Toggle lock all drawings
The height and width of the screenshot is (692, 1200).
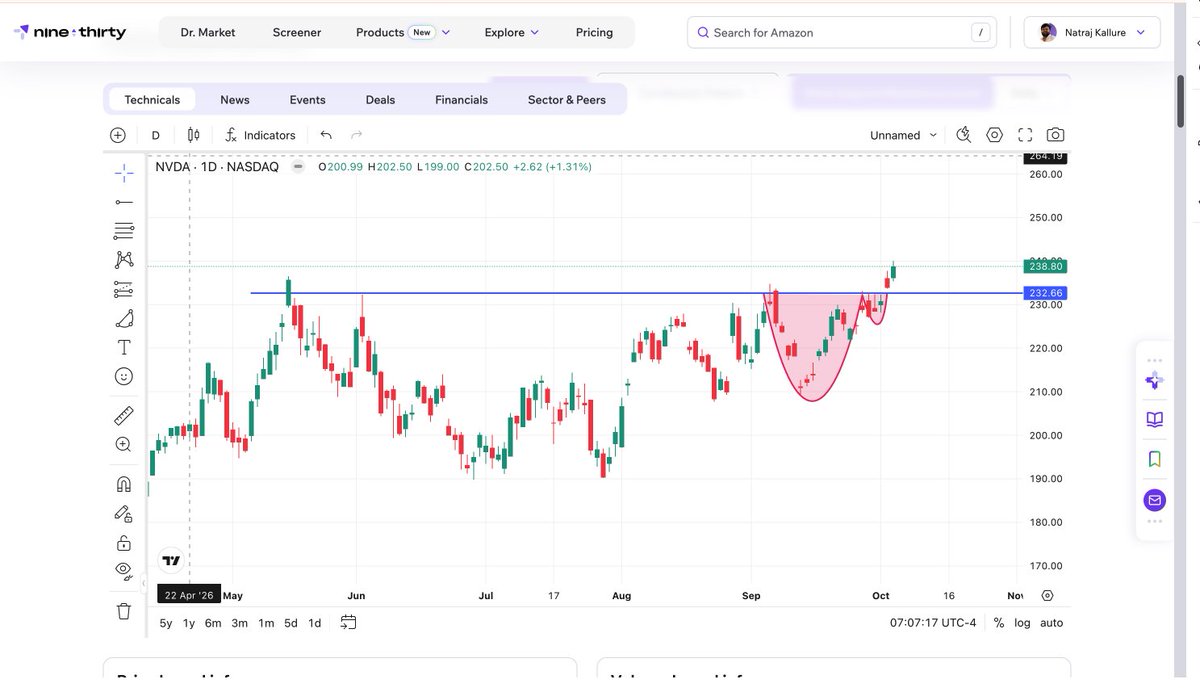click(x=124, y=543)
